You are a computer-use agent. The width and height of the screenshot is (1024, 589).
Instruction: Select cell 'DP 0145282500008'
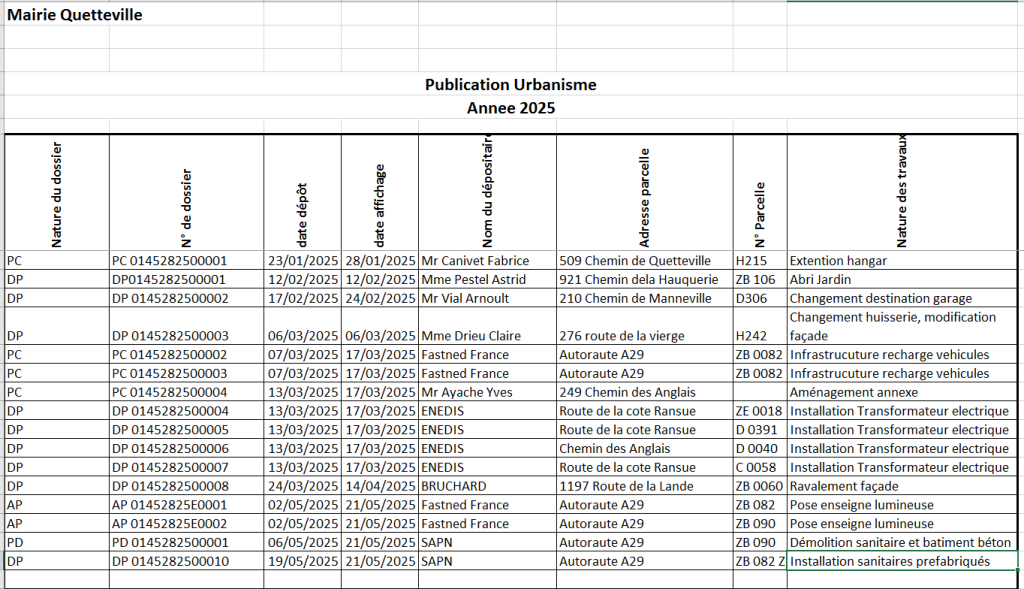(x=187, y=486)
